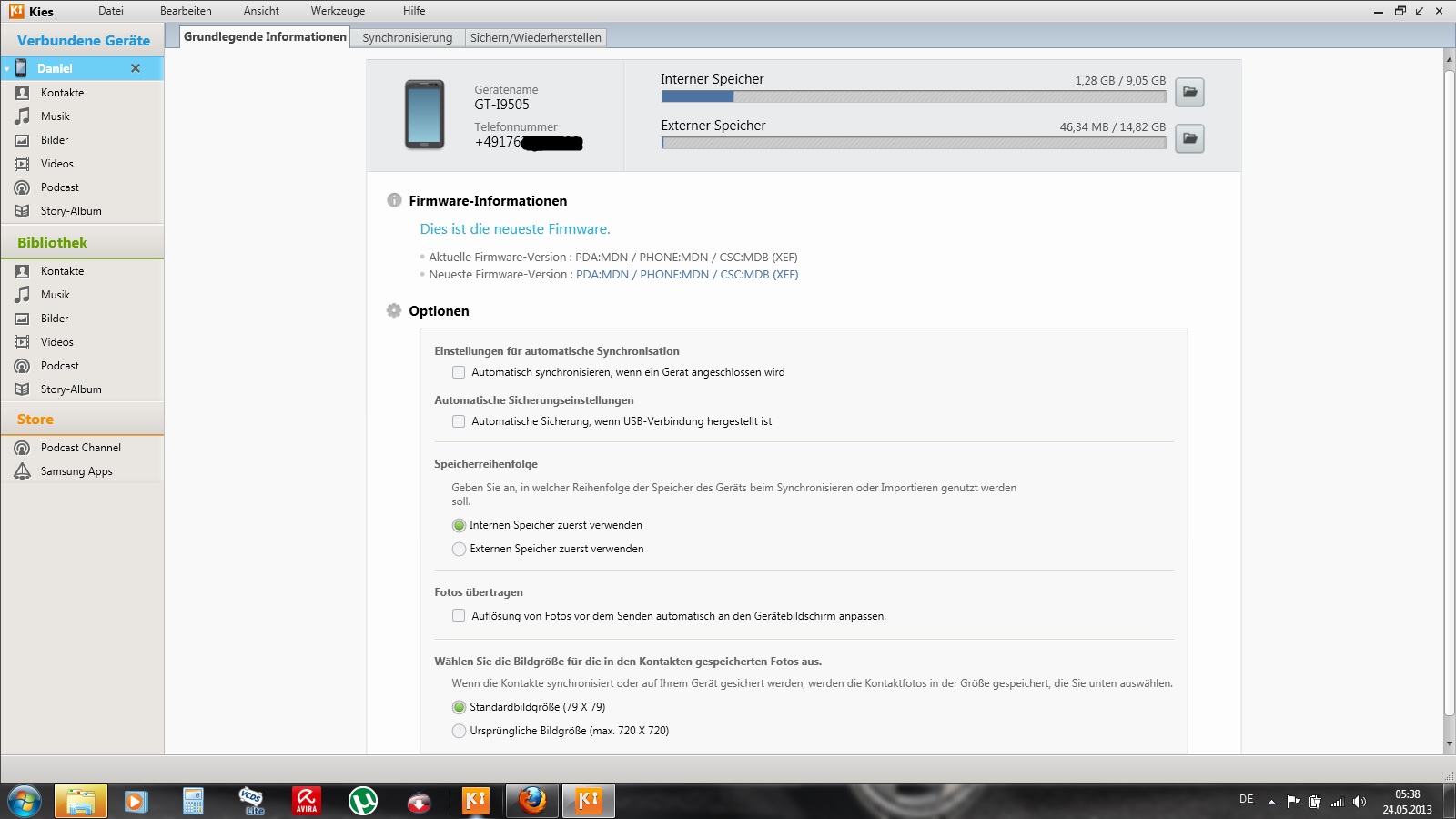This screenshot has height=819, width=1456.
Task: Click the newest firmware version link
Action: click(687, 275)
